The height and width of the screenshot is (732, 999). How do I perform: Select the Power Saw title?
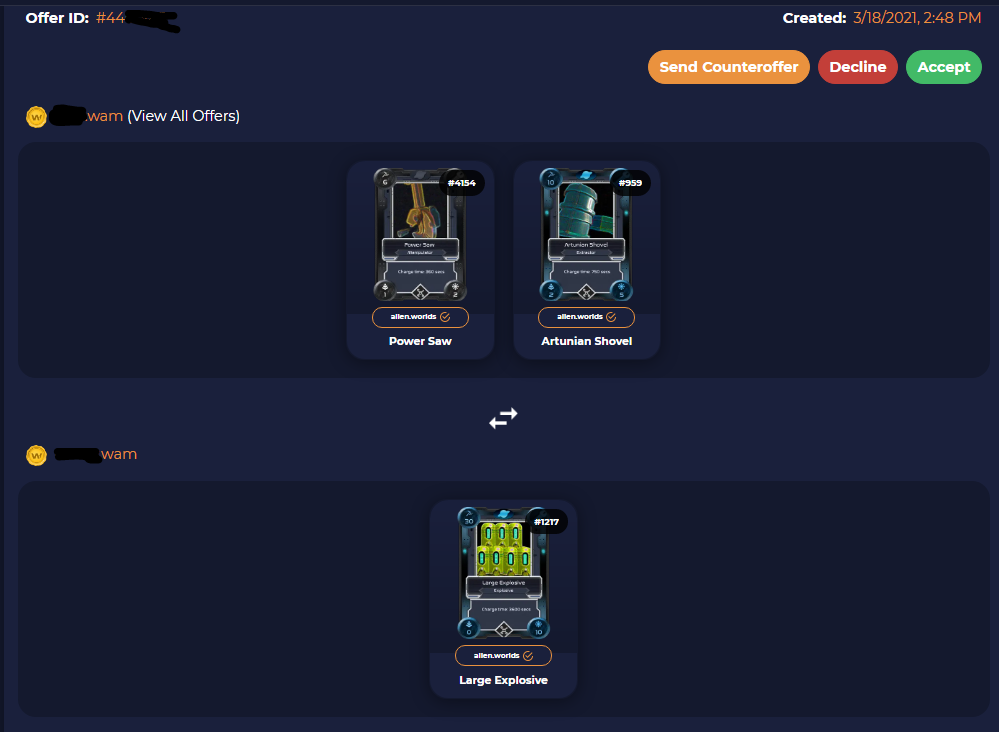click(420, 341)
